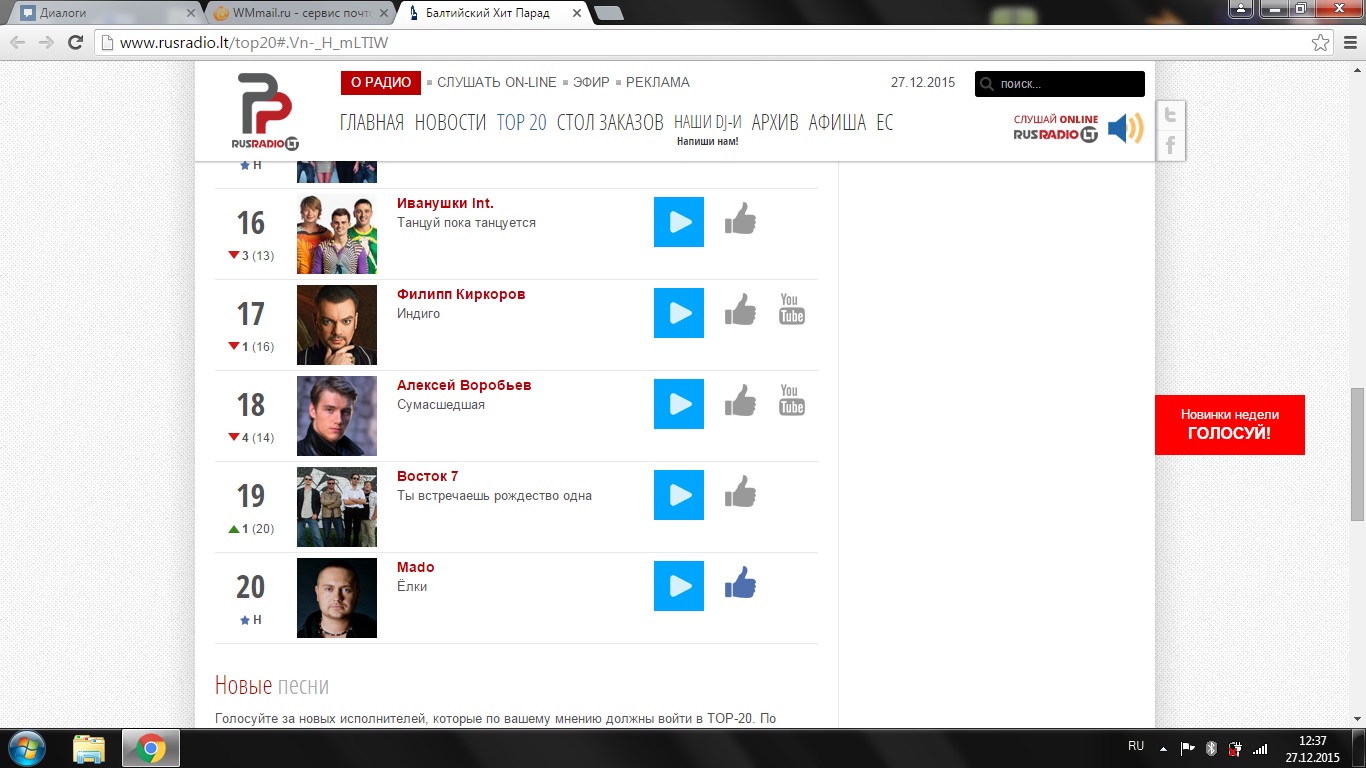
Task: Bookmark page with star icon
Action: (x=1320, y=43)
